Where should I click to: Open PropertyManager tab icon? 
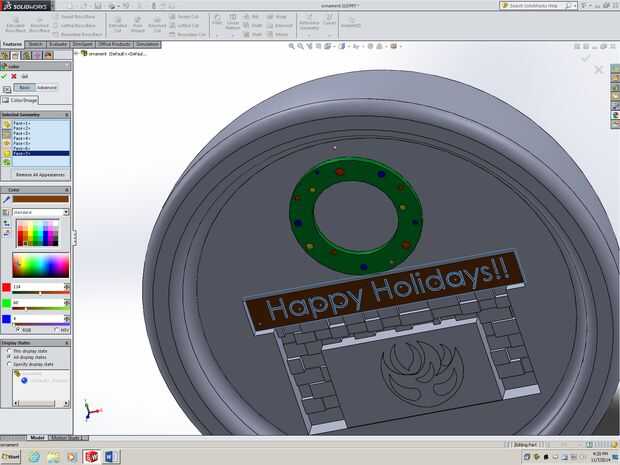pos(15,55)
